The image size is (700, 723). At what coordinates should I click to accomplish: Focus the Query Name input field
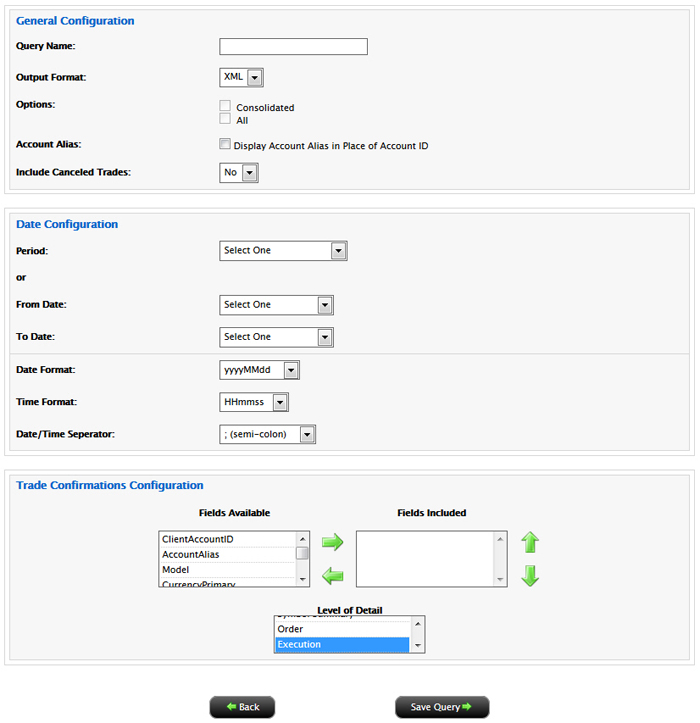pos(293,47)
